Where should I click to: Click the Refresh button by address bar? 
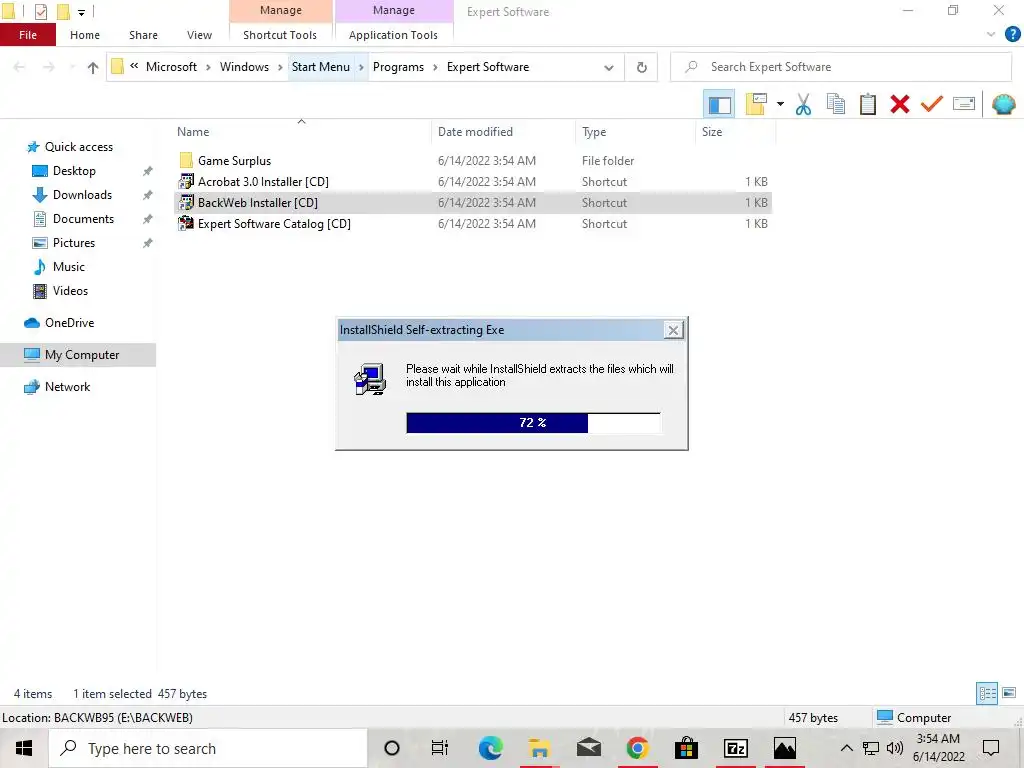pos(641,67)
